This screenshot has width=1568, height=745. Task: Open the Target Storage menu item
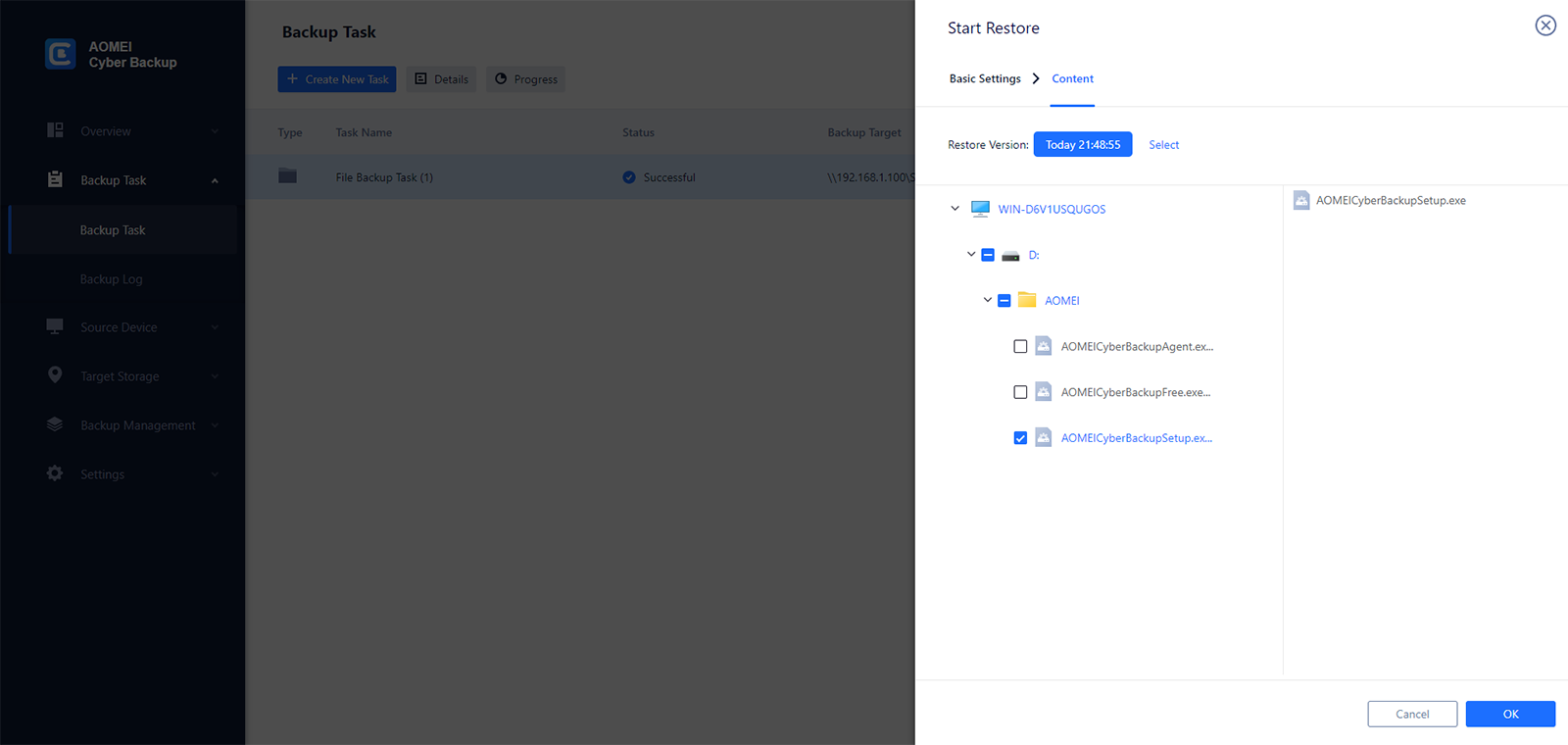(x=120, y=376)
